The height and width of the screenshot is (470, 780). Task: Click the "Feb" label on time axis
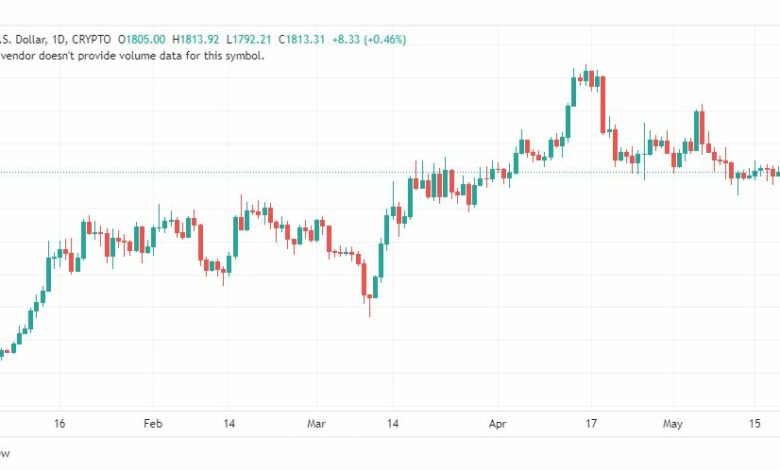click(x=153, y=424)
